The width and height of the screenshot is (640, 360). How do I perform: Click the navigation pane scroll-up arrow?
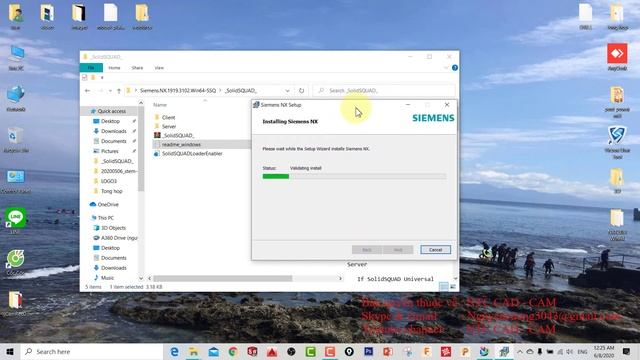pyautogui.click(x=141, y=103)
